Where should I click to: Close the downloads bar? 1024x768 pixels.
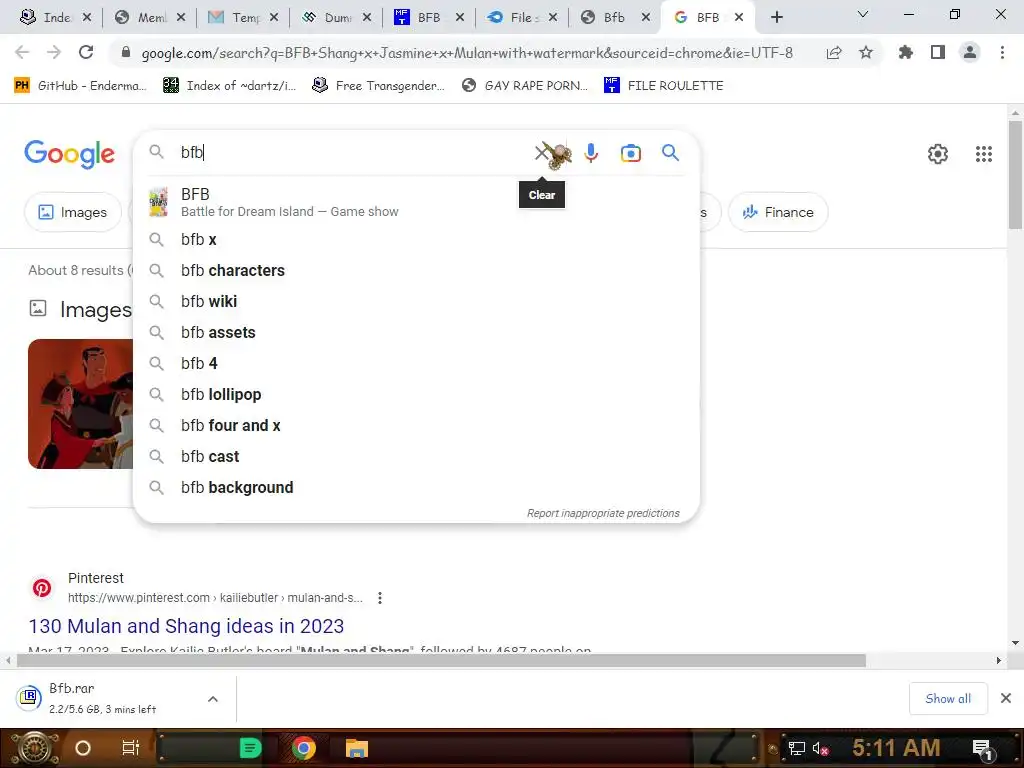coord(1006,699)
